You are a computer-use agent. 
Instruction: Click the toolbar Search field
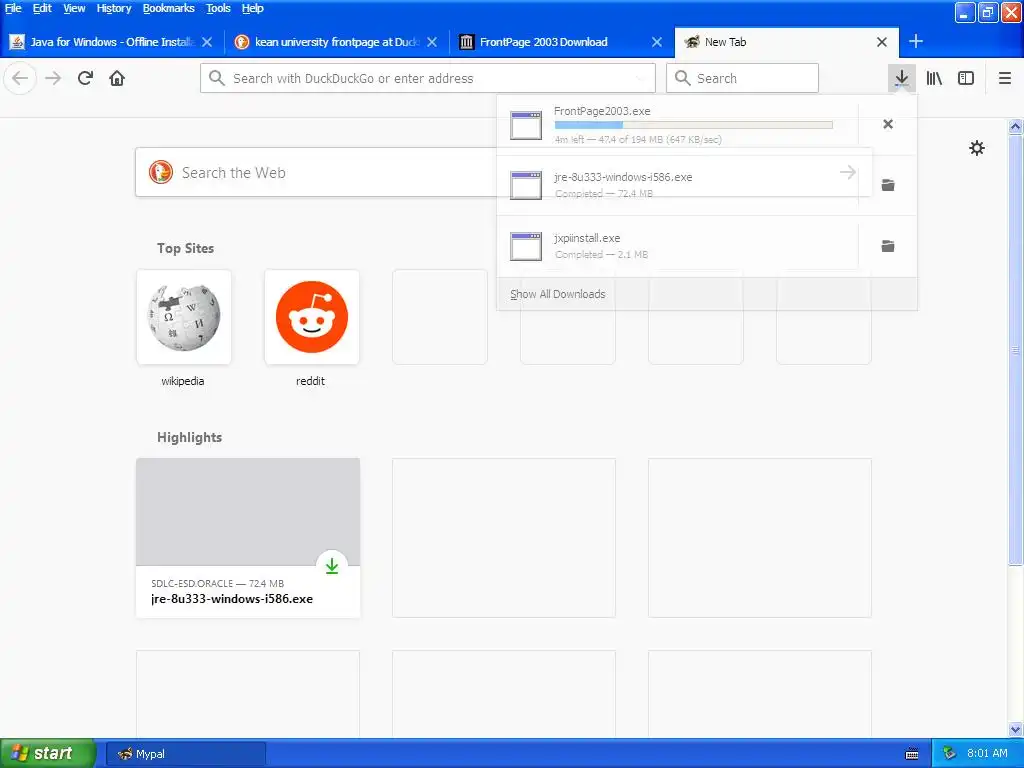(743, 78)
